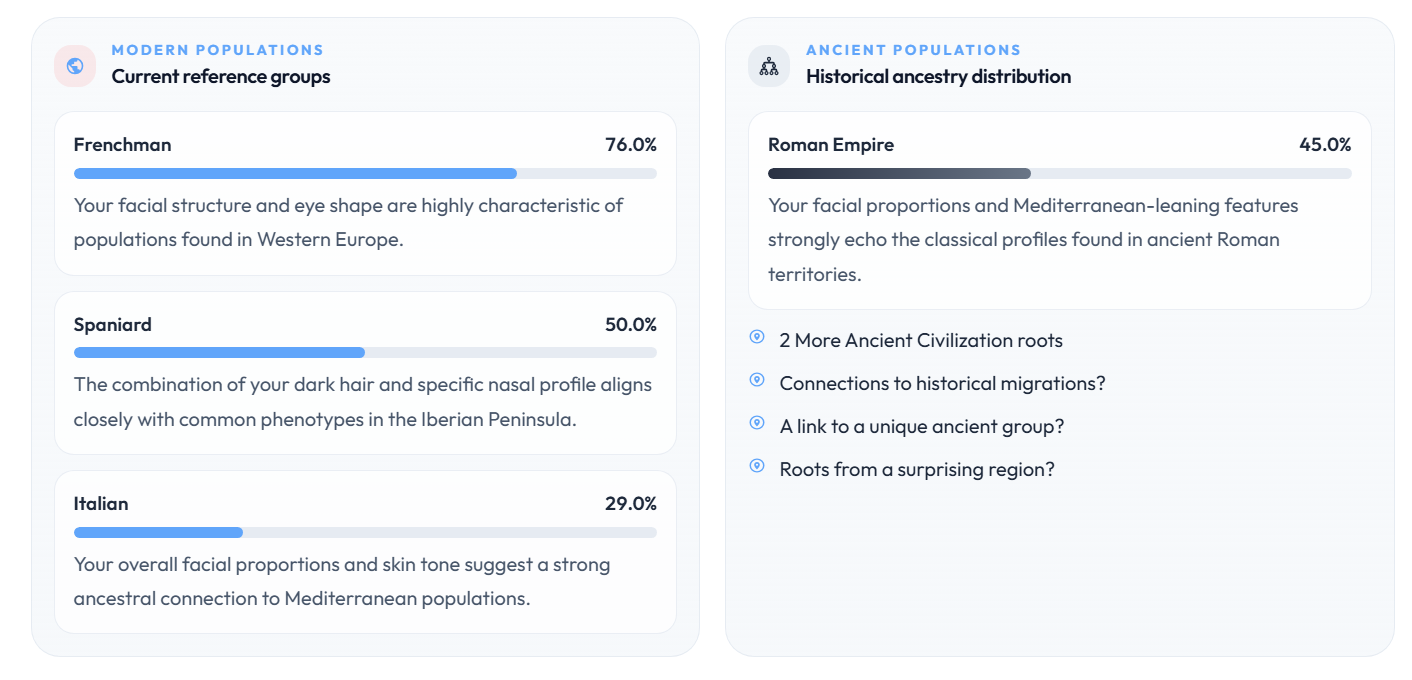Screen dimensions: 1412x680
Task: Select the Italian result title
Action: pyautogui.click(x=101, y=504)
